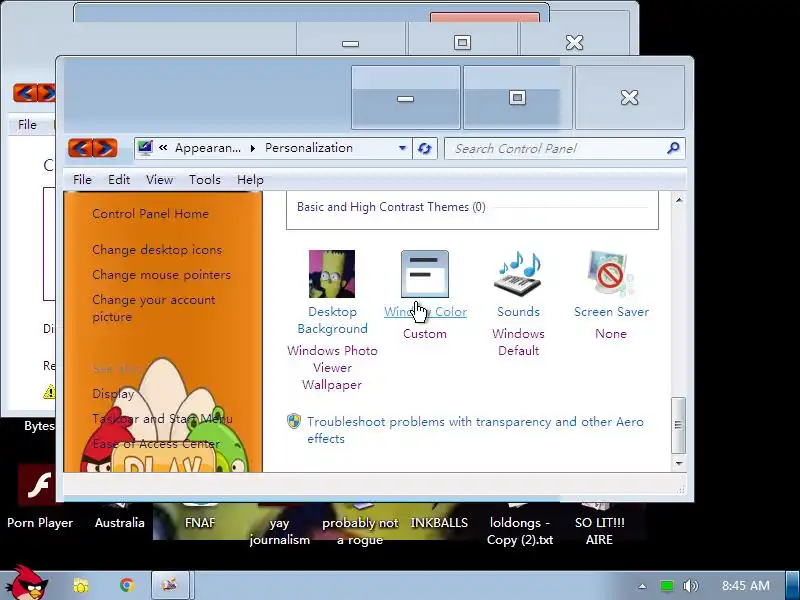This screenshot has width=800, height=600.
Task: Open Taskbar and Start Menu link
Action: (x=162, y=419)
